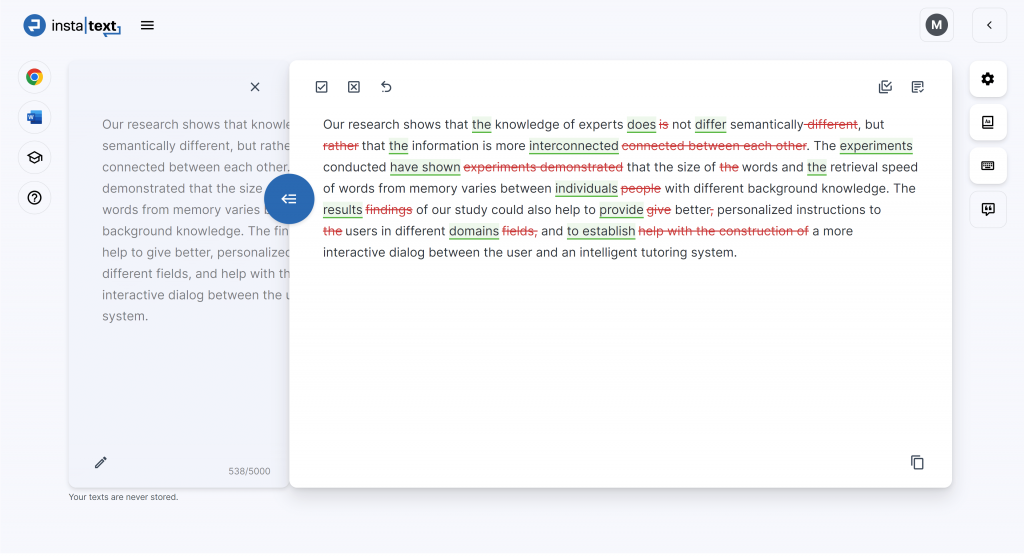Click the notes checklist icon
The width and height of the screenshot is (1024, 557).
click(918, 87)
